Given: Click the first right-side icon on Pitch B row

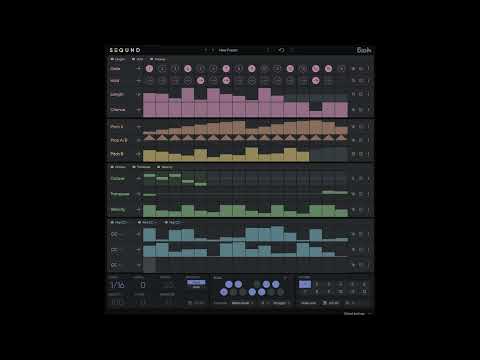Looking at the screenshot, I should tap(354, 154).
